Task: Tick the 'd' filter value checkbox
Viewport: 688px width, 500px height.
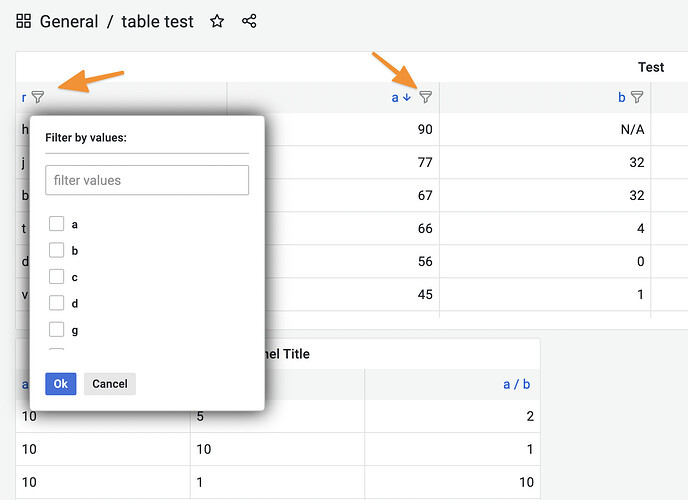Action: (57, 303)
